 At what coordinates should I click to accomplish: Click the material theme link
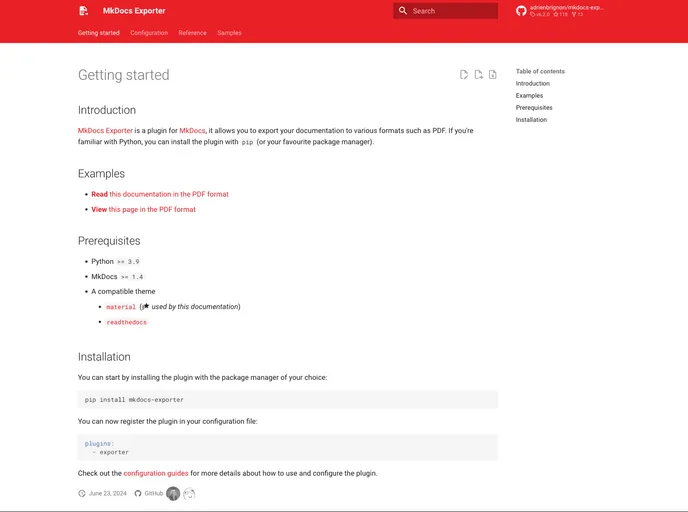pos(121,307)
